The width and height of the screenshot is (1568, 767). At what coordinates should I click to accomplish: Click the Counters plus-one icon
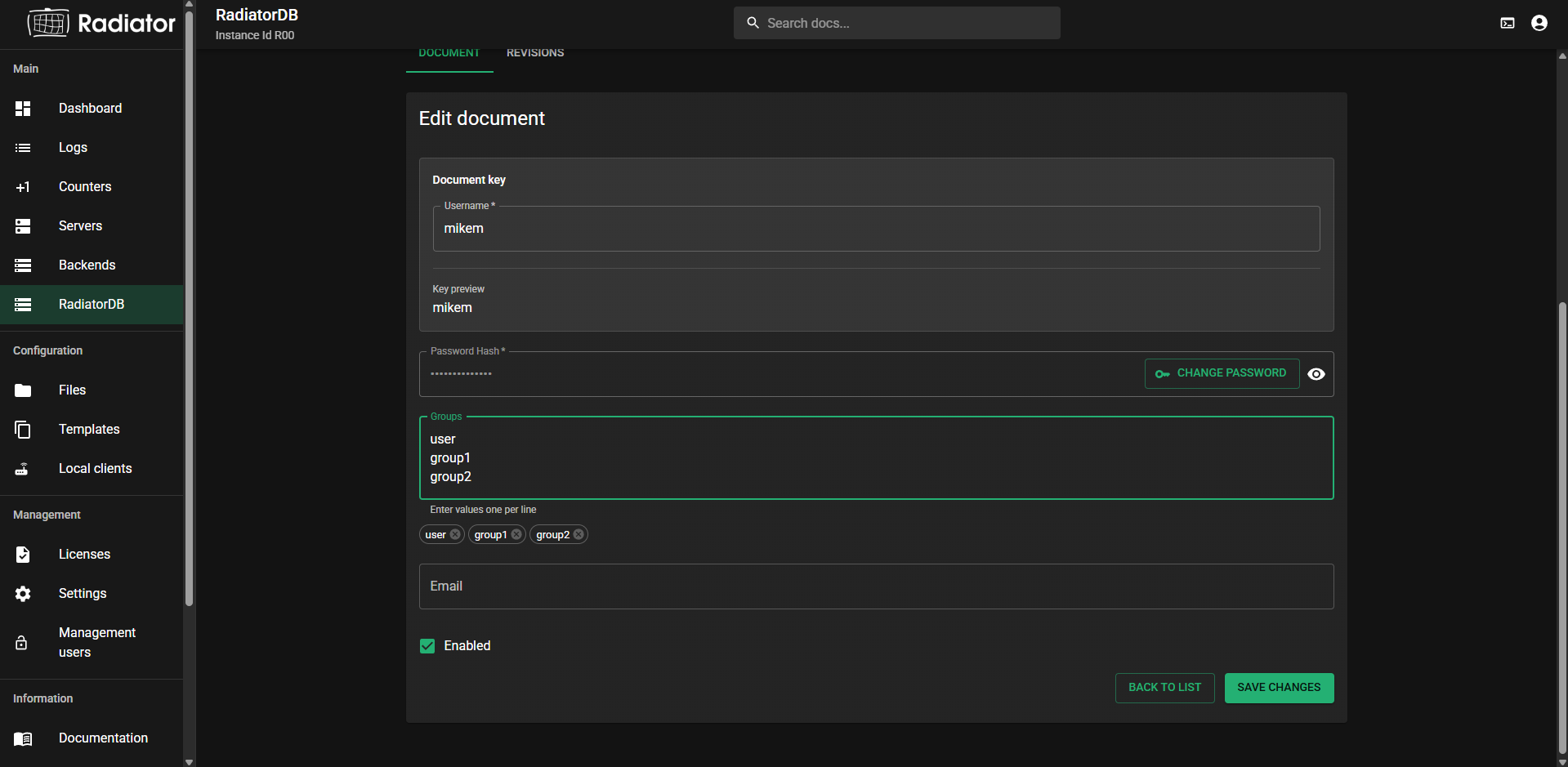click(23, 186)
